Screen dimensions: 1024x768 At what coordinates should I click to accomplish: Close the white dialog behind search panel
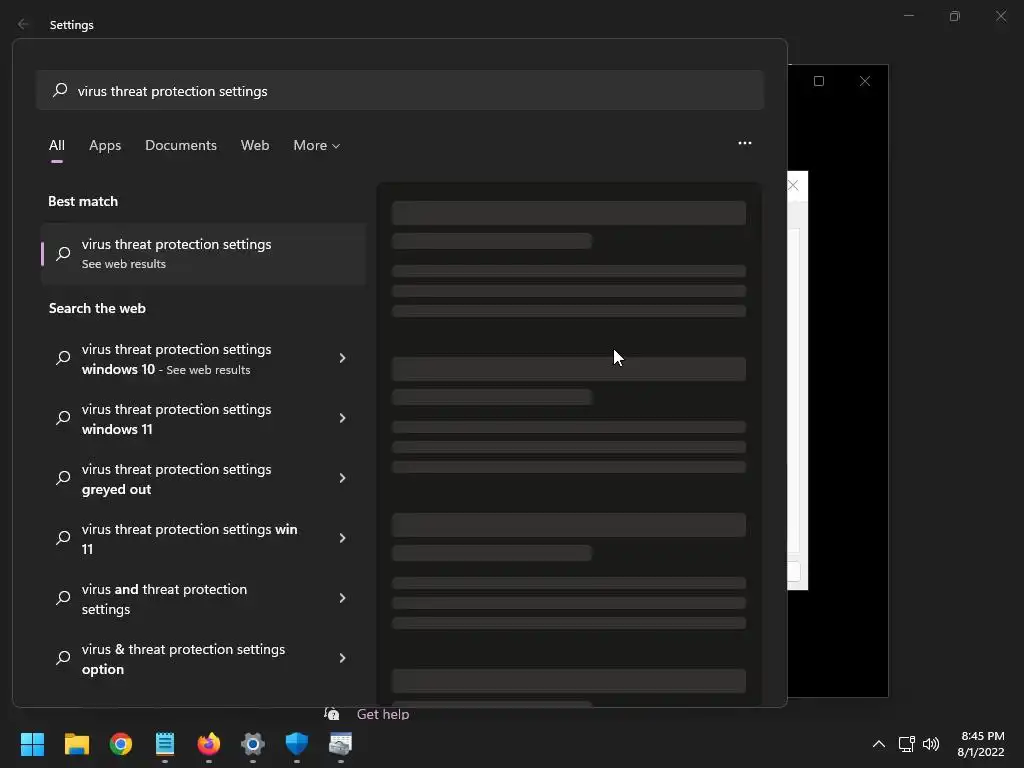(793, 185)
